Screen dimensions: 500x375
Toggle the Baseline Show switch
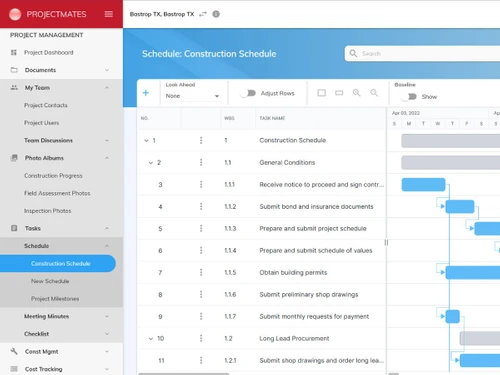tap(409, 97)
